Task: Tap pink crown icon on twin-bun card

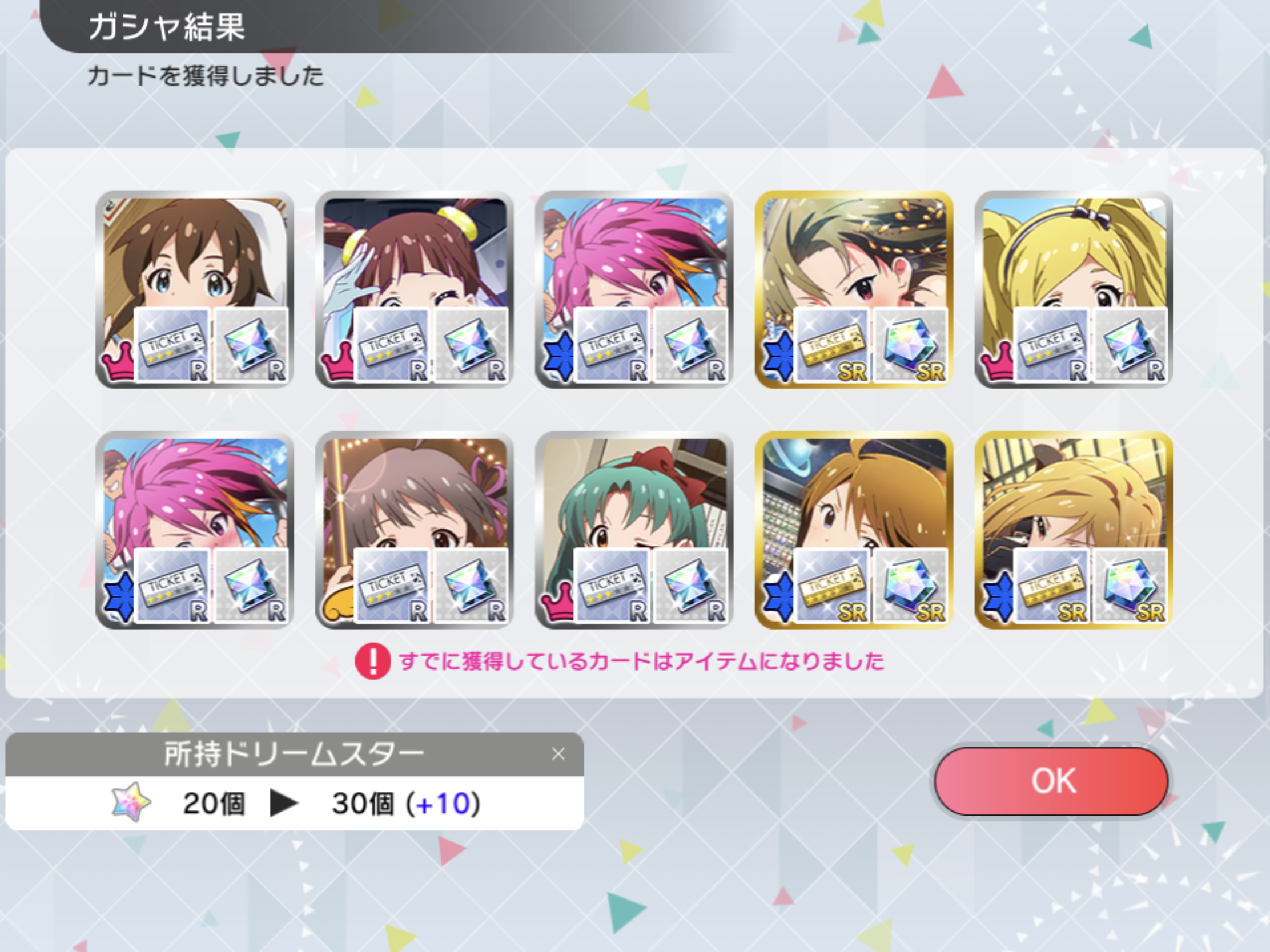Action: (337, 361)
